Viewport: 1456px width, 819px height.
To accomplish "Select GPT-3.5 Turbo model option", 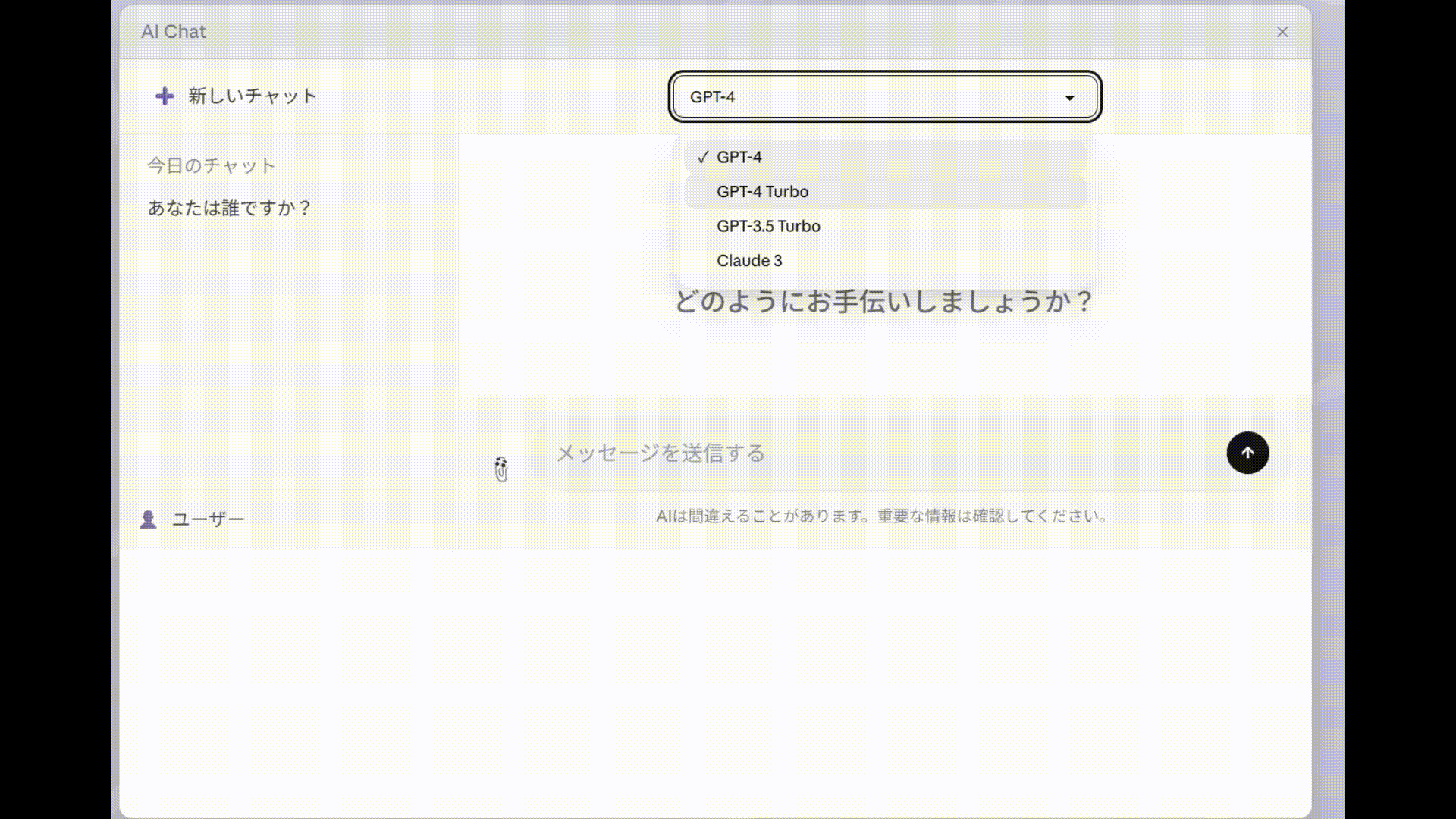I will click(x=768, y=226).
